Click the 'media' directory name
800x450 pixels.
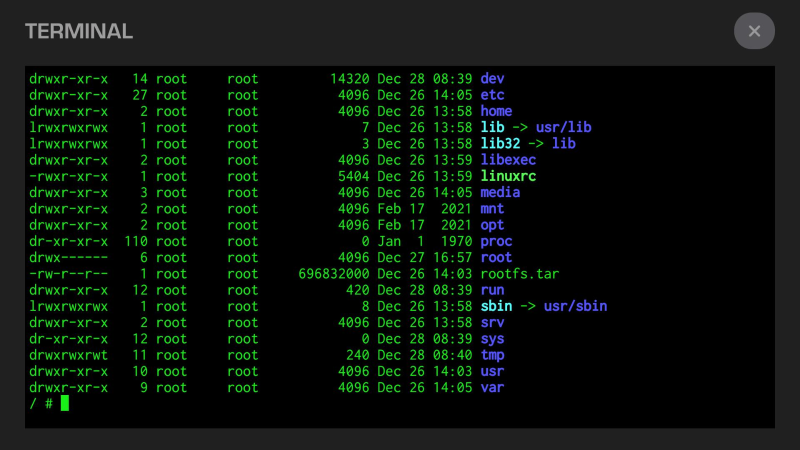click(501, 192)
